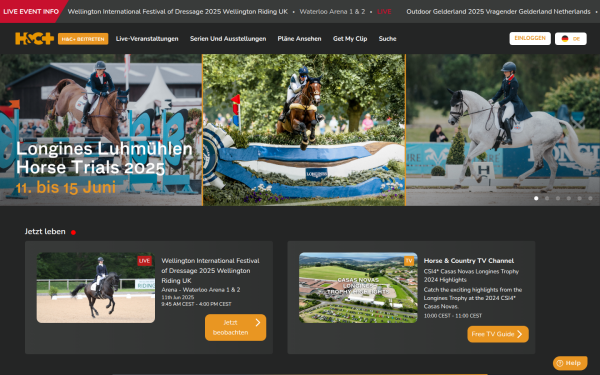Open Serien Und Ausstellungen menu

click(x=228, y=39)
